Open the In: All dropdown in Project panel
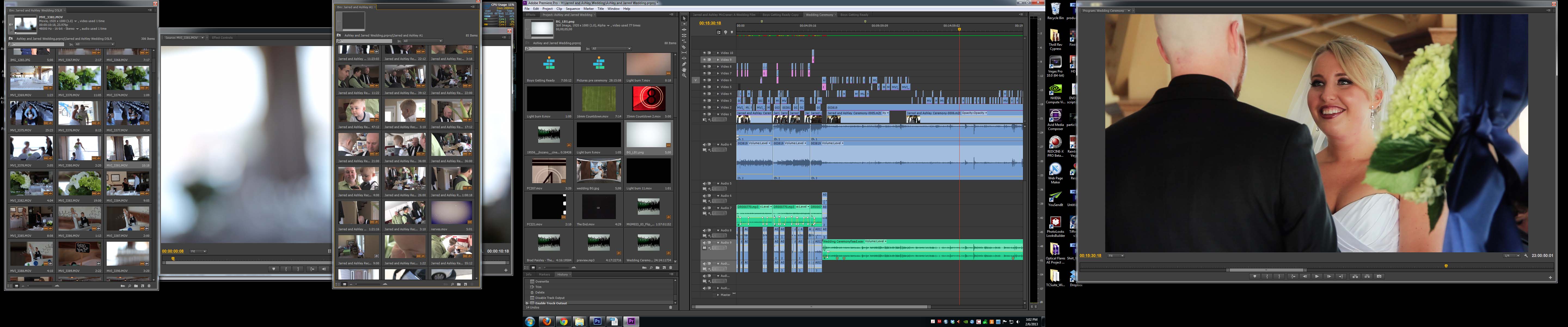The height and width of the screenshot is (327, 1568). pos(611,48)
